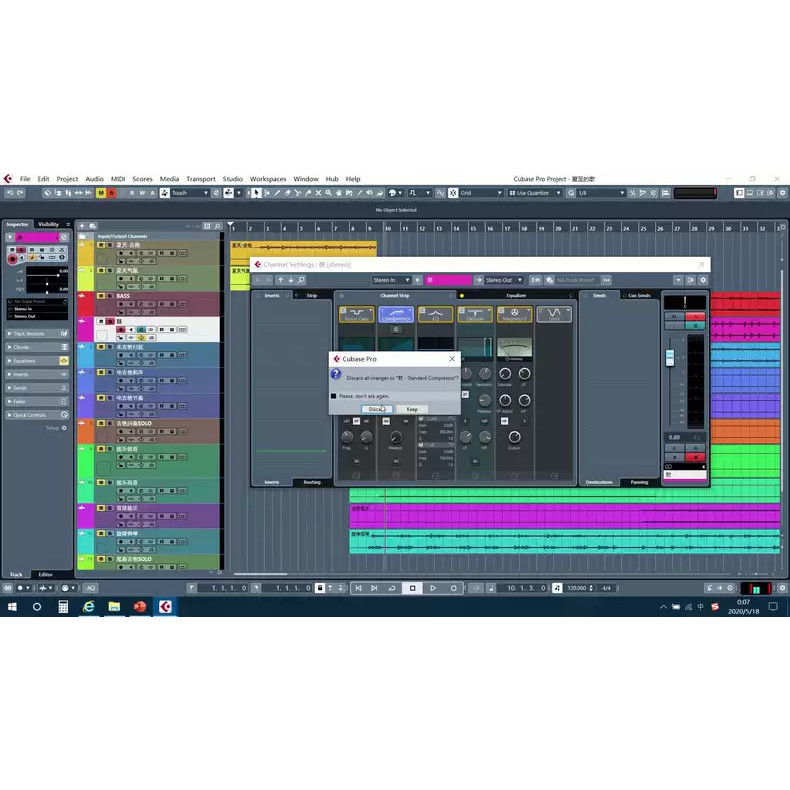Select the Object Selection arrow tool
The height and width of the screenshot is (790, 790).
[256, 193]
